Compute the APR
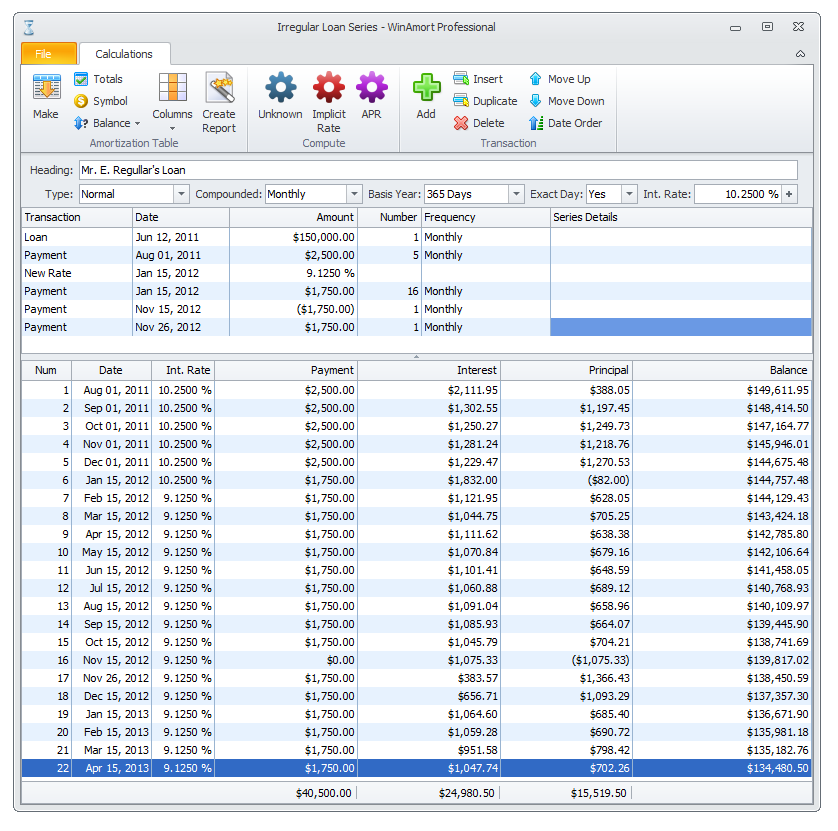Image resolution: width=838 pixels, height=831 pixels. (371, 96)
